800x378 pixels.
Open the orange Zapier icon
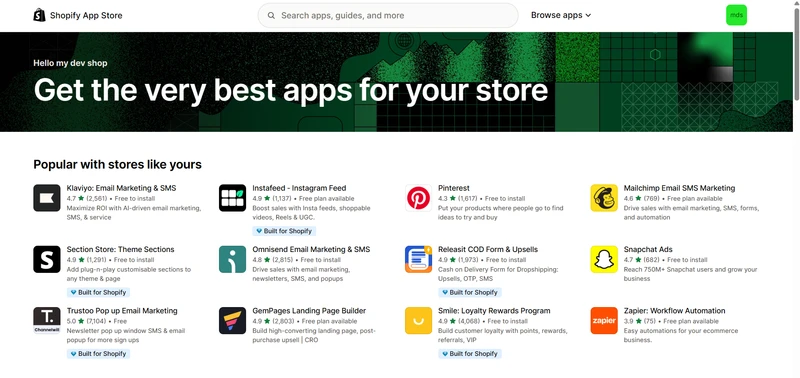pos(604,320)
